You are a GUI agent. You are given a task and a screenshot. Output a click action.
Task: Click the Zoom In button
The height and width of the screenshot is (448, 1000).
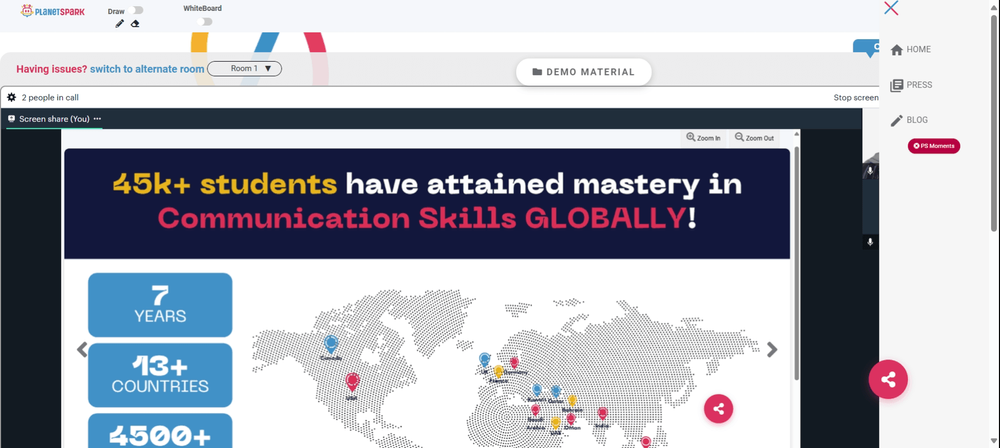point(703,138)
